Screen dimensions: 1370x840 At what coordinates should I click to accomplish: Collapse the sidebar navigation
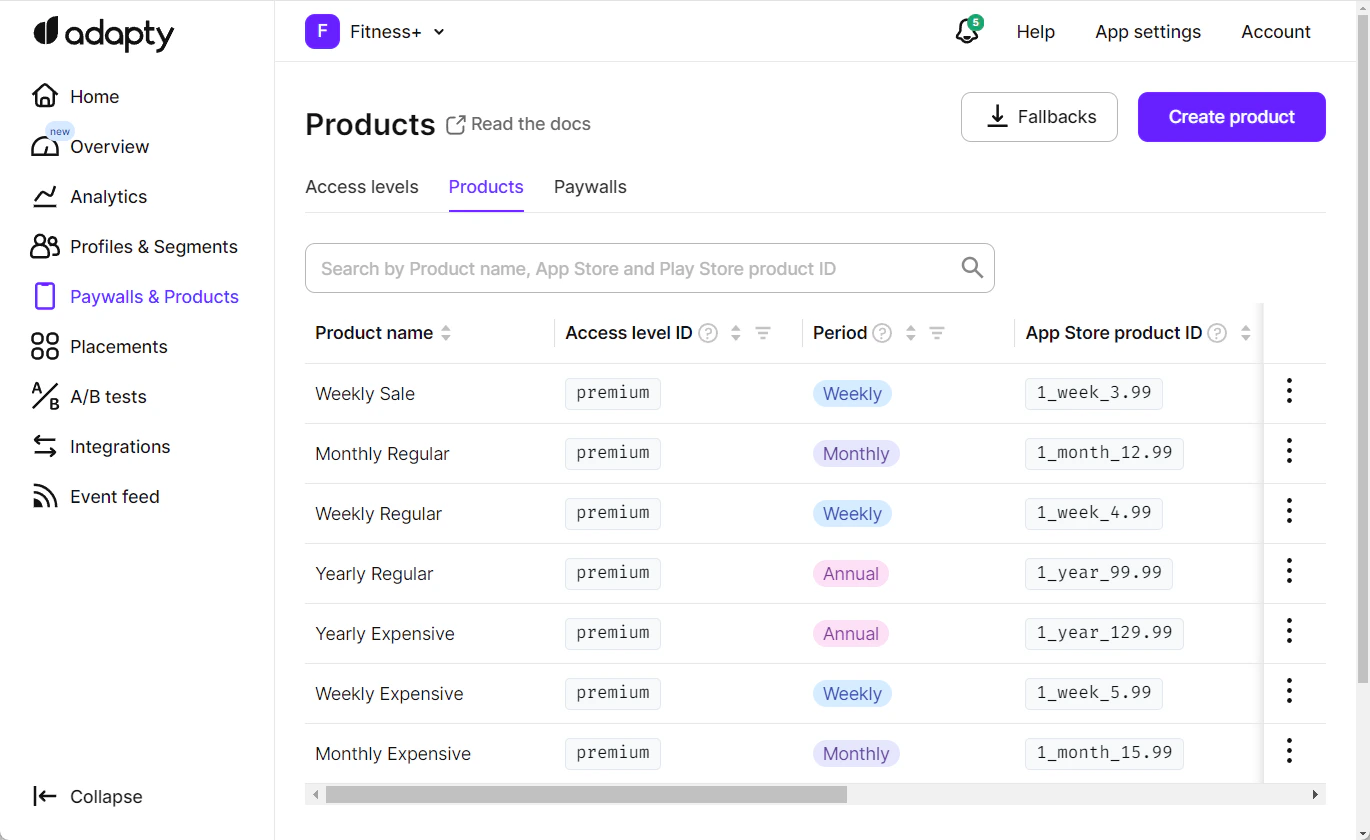click(87, 796)
